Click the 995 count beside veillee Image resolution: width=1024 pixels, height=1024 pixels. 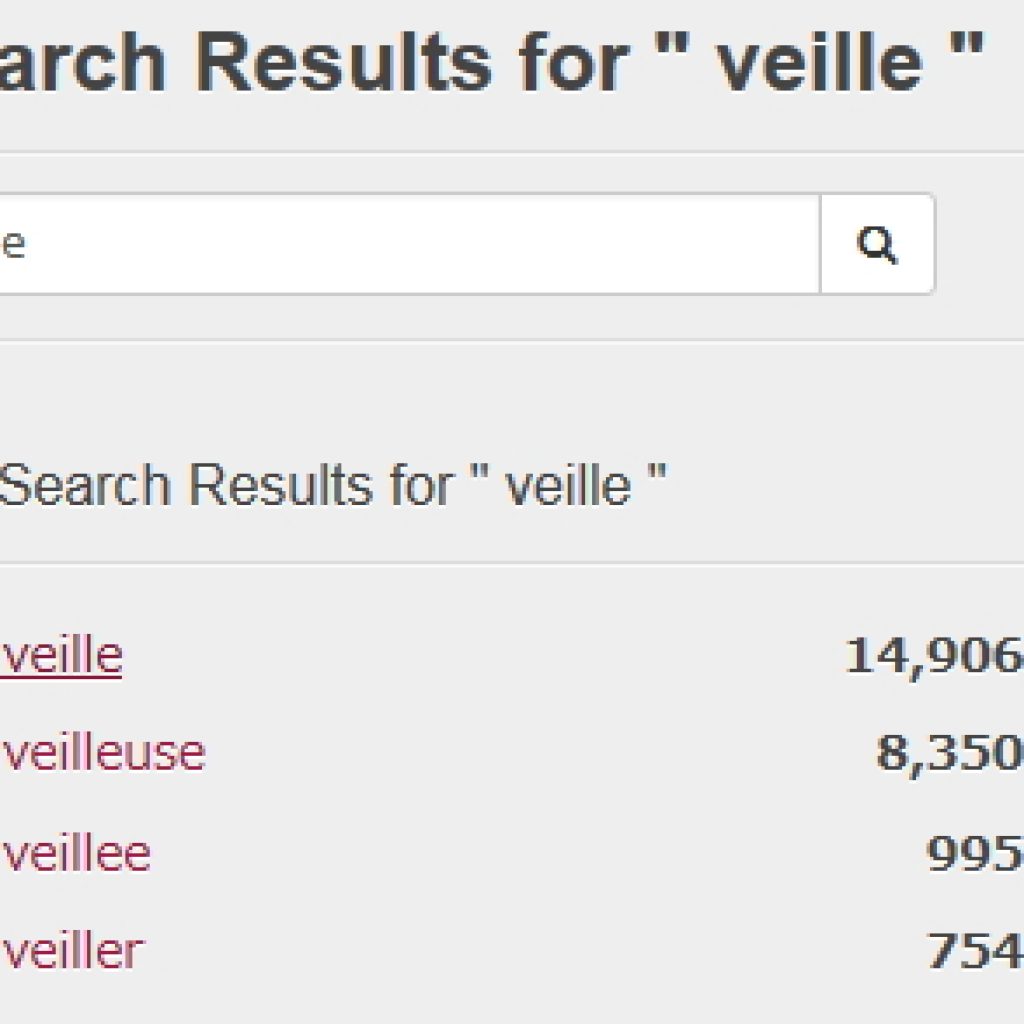[975, 854]
